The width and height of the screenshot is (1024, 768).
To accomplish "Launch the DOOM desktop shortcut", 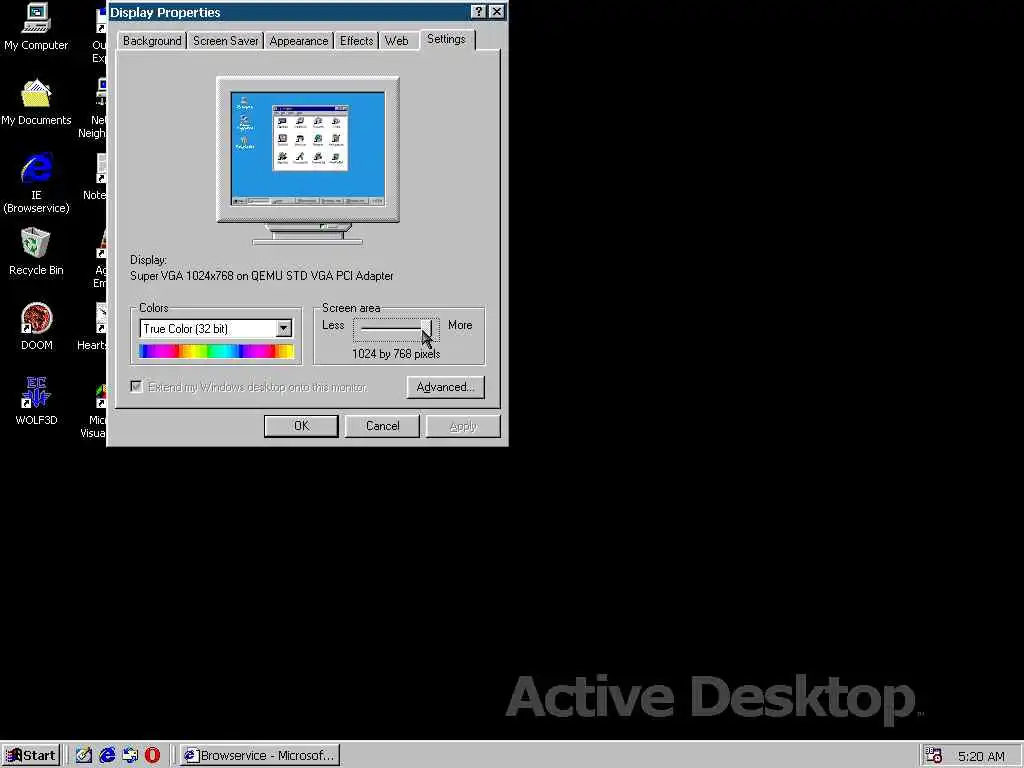I will [36, 327].
